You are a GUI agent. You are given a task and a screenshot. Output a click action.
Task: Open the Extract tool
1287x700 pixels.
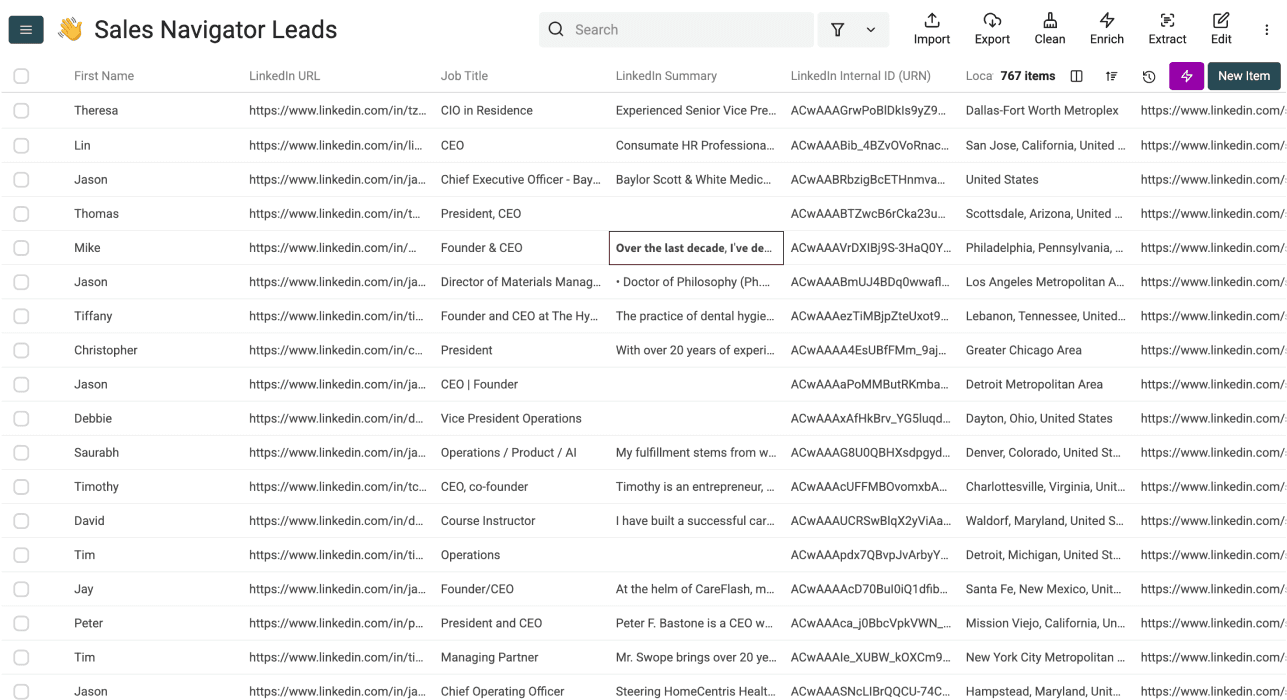[x=1166, y=28]
